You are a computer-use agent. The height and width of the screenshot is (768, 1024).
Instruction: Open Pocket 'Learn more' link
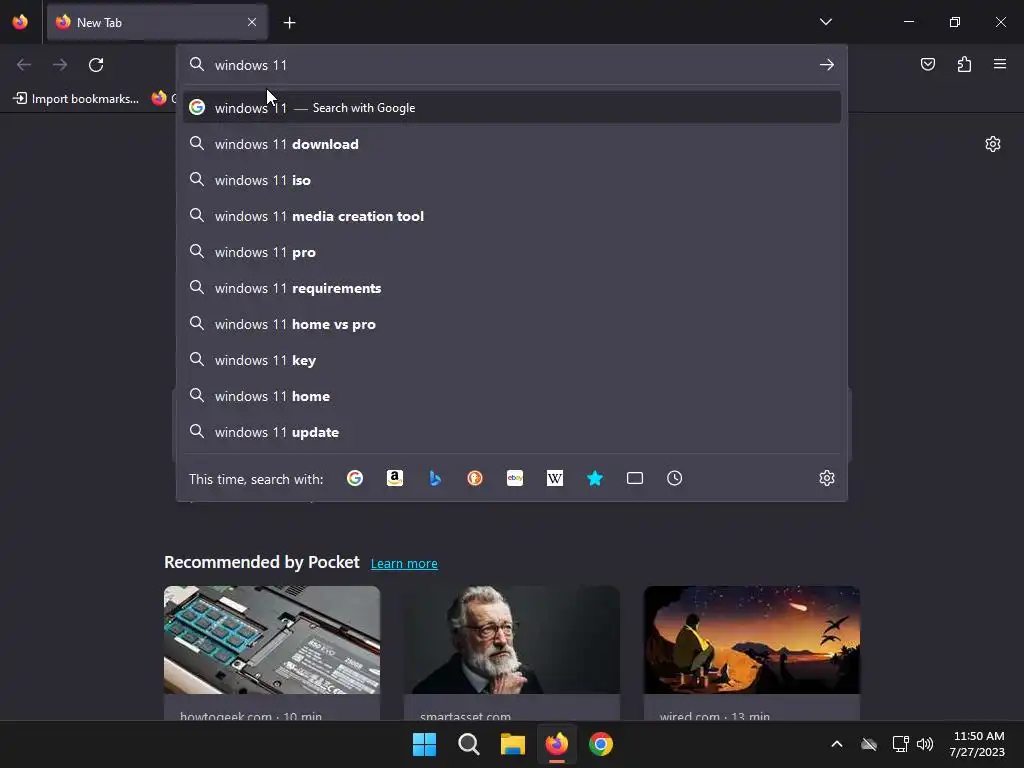tap(404, 564)
